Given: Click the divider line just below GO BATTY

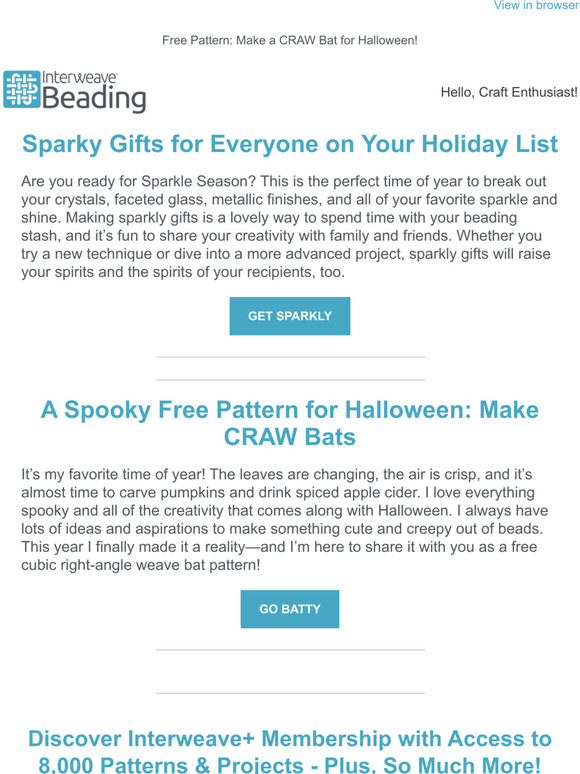Looking at the screenshot, I should pyautogui.click(x=290, y=650).
